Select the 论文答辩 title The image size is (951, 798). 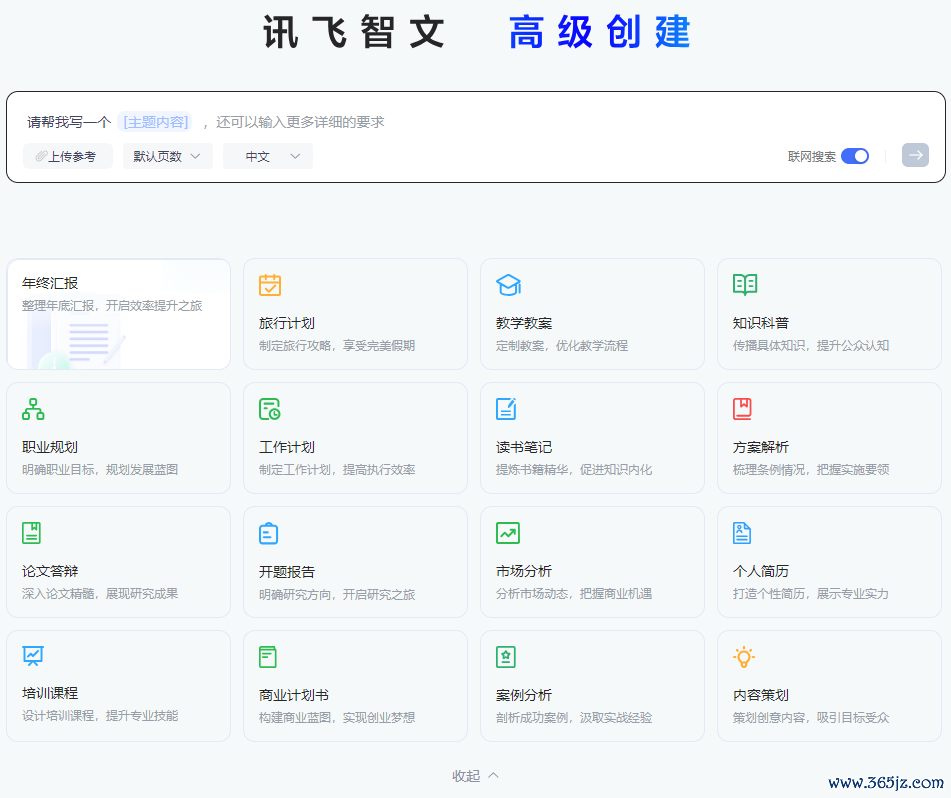(x=50, y=571)
